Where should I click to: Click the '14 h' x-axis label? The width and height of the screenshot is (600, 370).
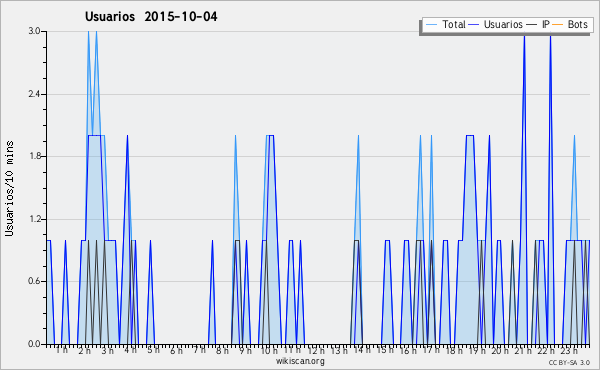pyautogui.click(x=362, y=350)
